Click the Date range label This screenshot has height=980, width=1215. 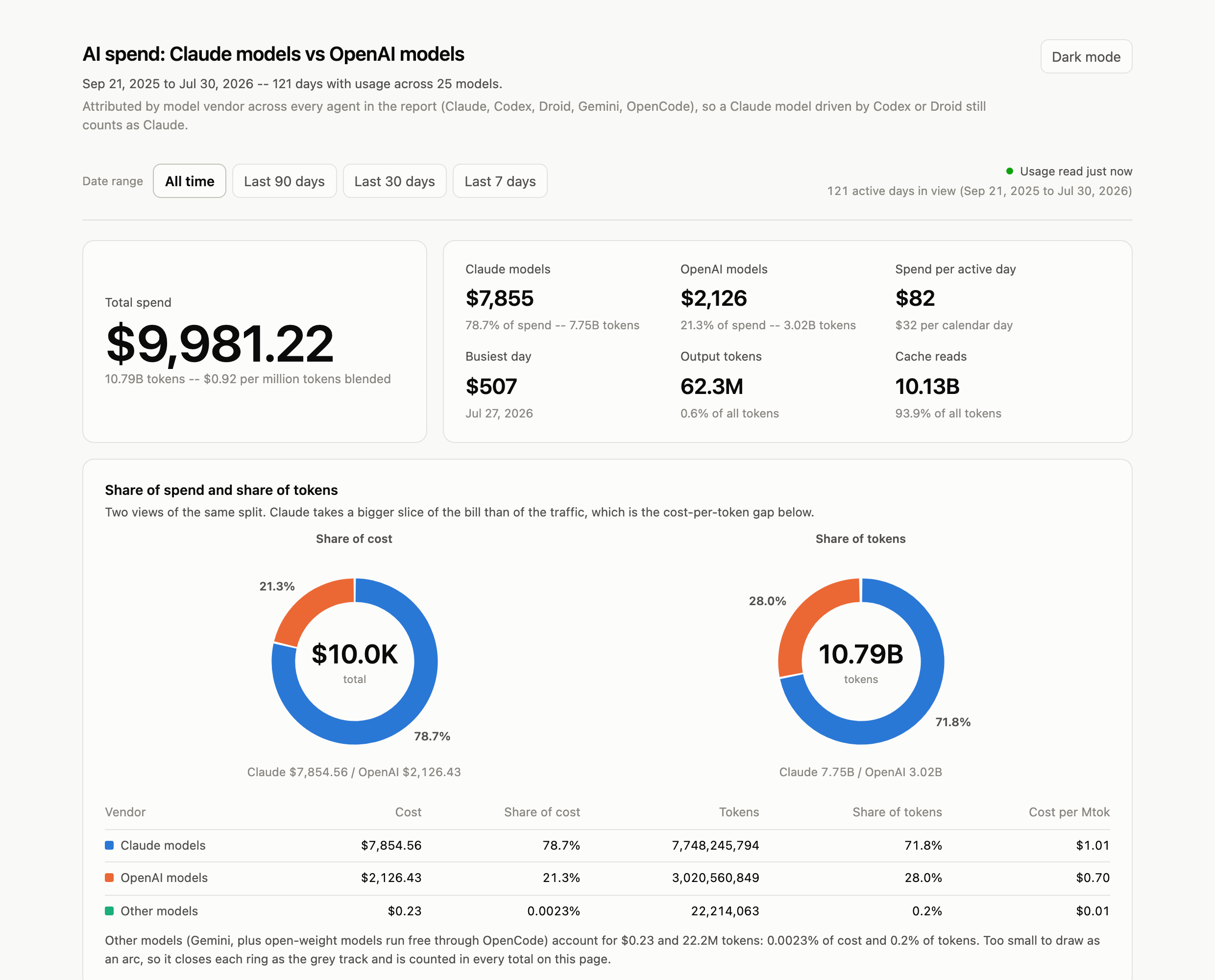click(x=113, y=181)
